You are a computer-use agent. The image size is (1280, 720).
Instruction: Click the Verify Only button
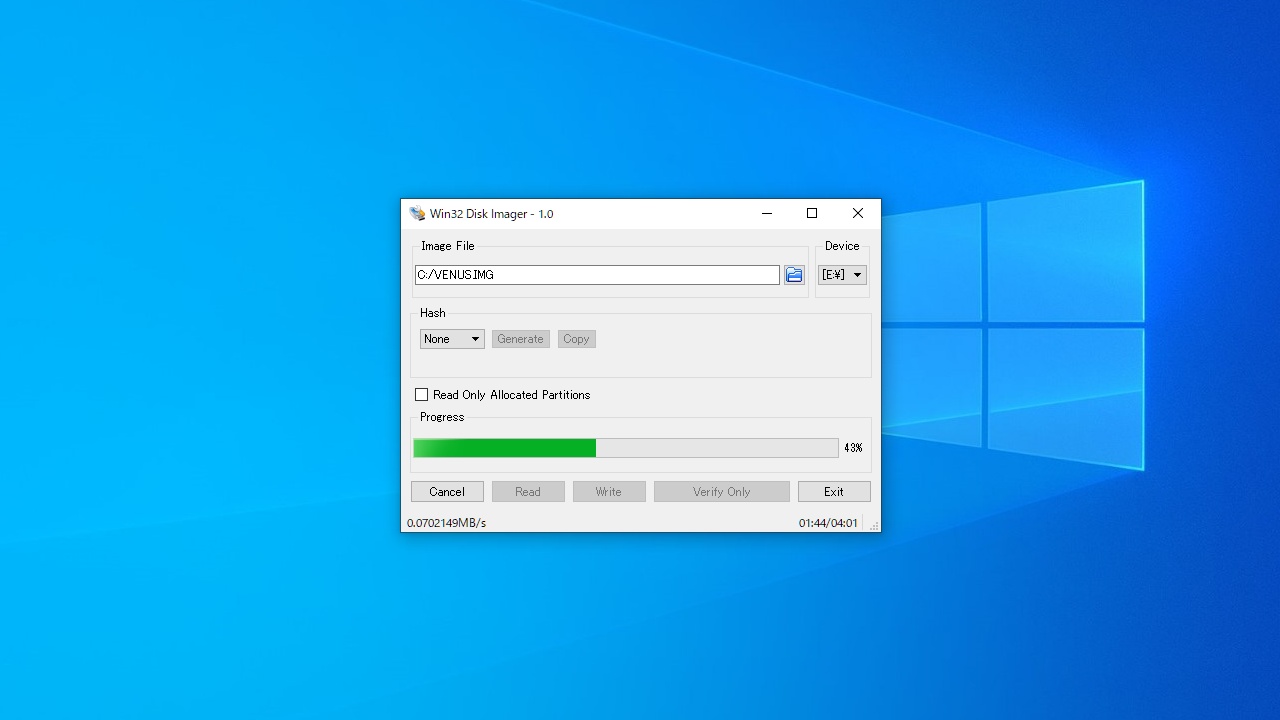point(722,492)
